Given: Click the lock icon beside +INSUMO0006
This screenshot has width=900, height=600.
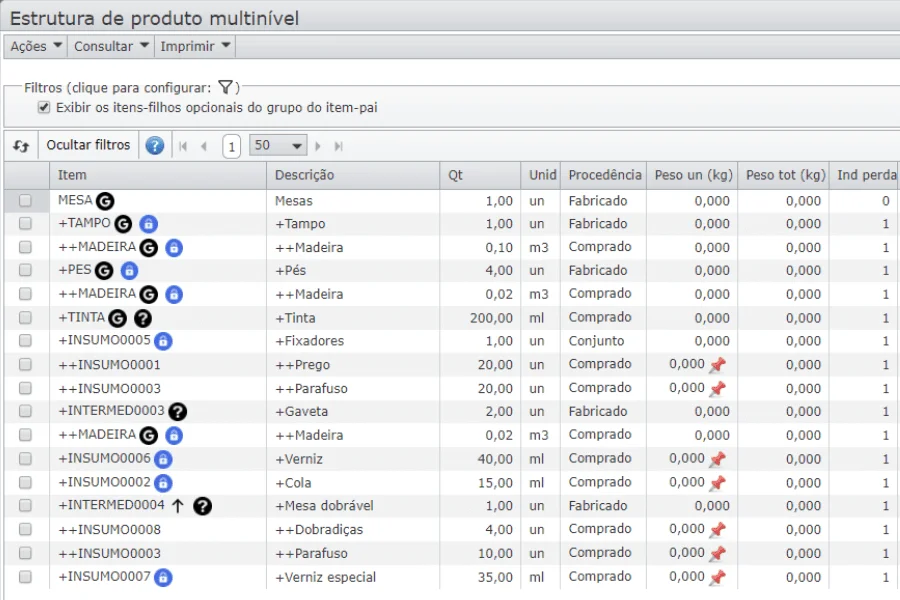Looking at the screenshot, I should [164, 459].
